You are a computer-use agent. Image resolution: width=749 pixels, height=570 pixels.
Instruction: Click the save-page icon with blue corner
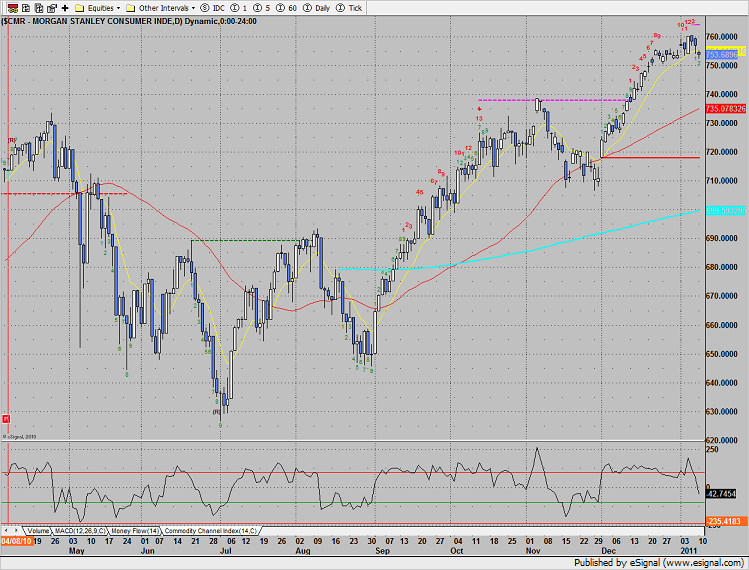point(52,8)
